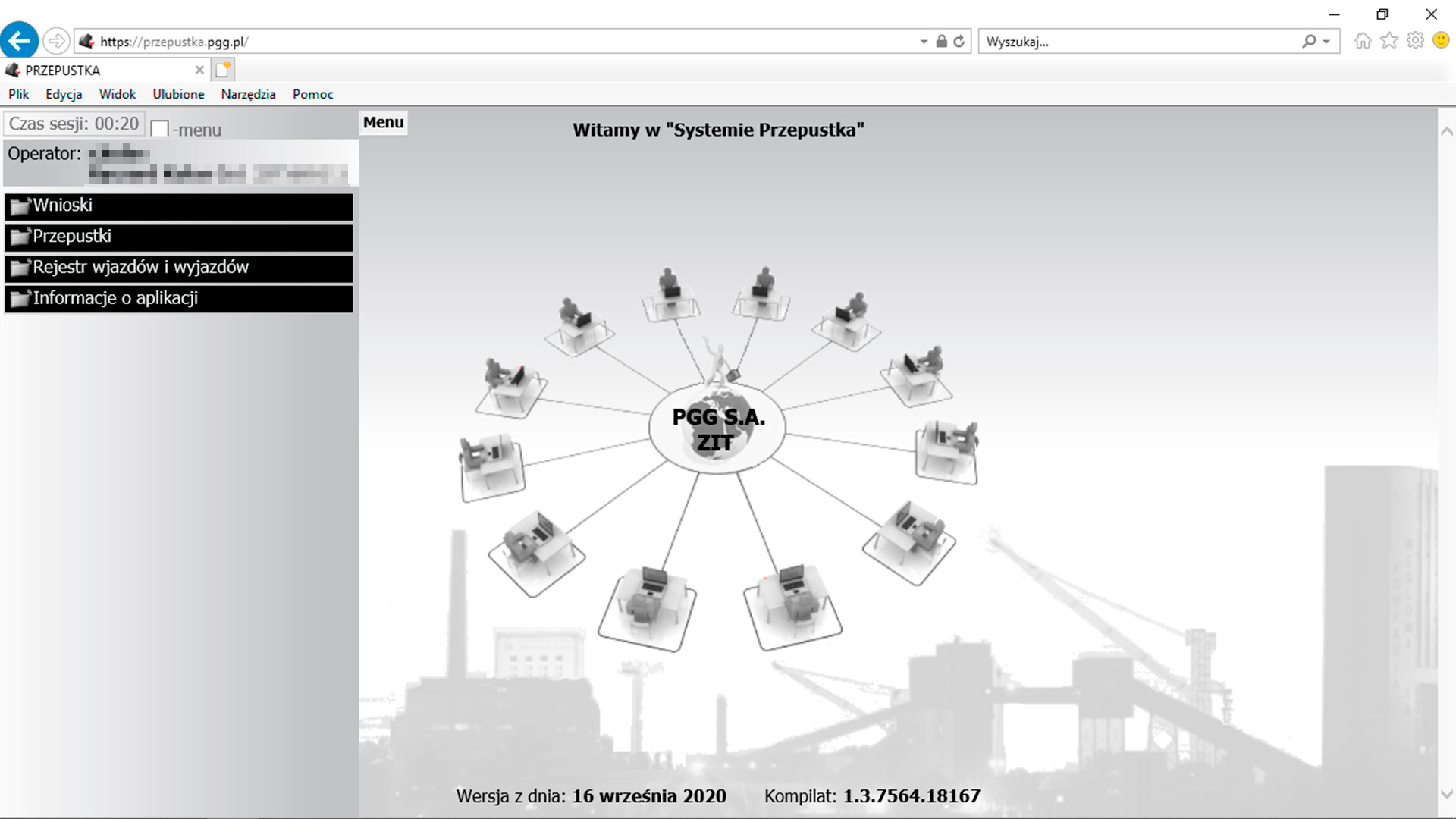Click the Operator label

[x=44, y=154]
